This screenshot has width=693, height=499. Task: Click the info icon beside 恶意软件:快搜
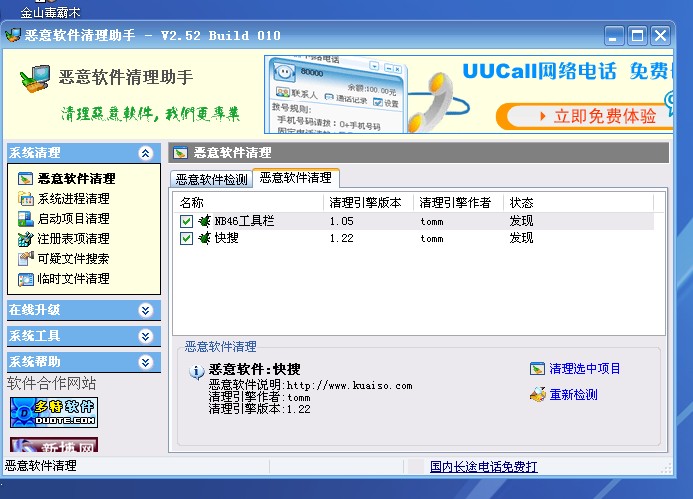click(196, 372)
